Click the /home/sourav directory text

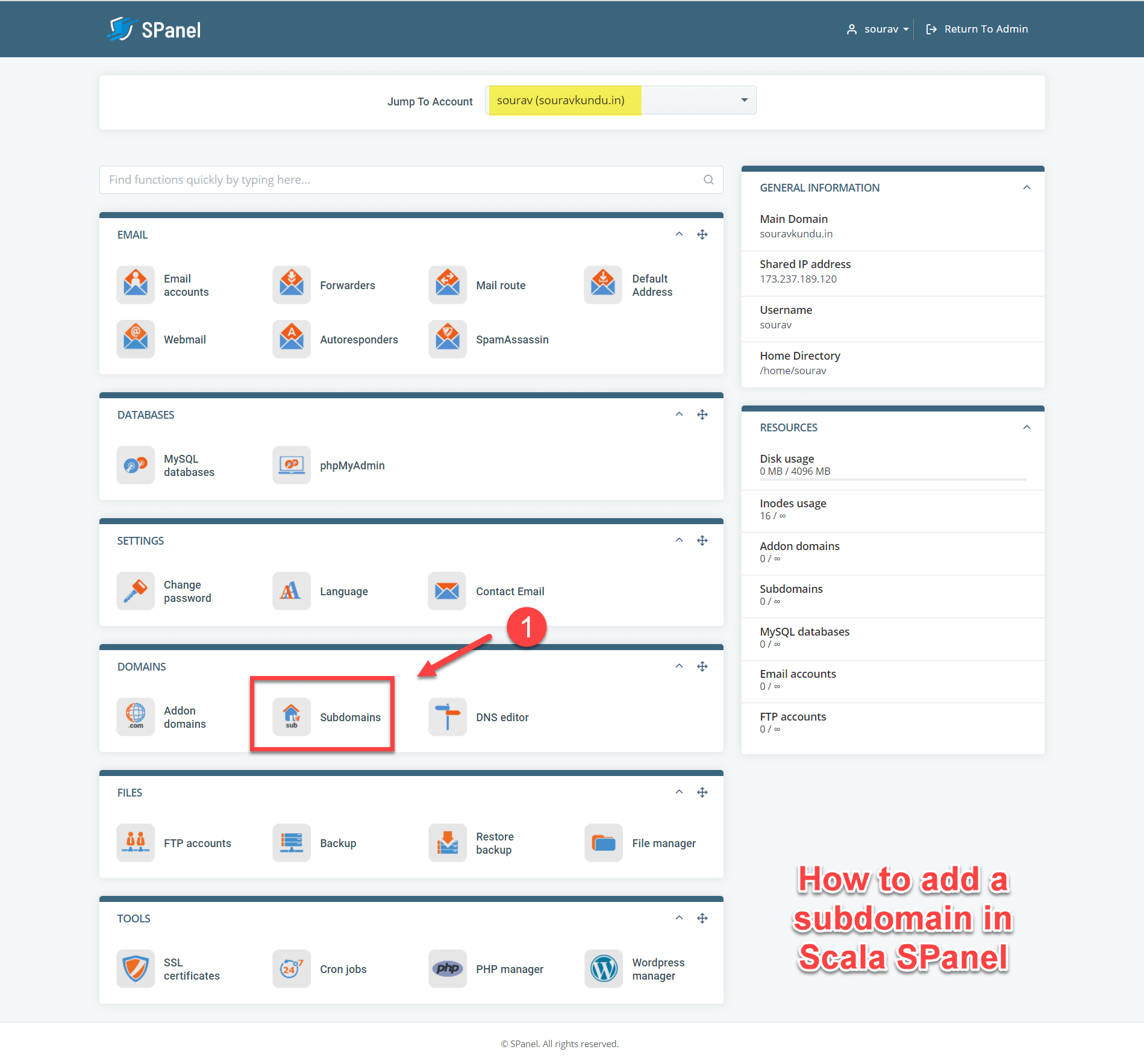pos(793,371)
